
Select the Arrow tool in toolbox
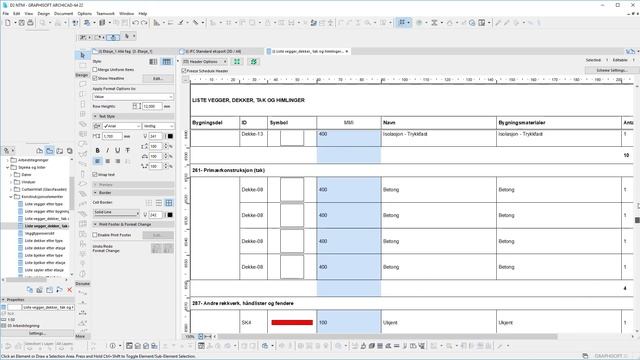click(x=83, y=55)
